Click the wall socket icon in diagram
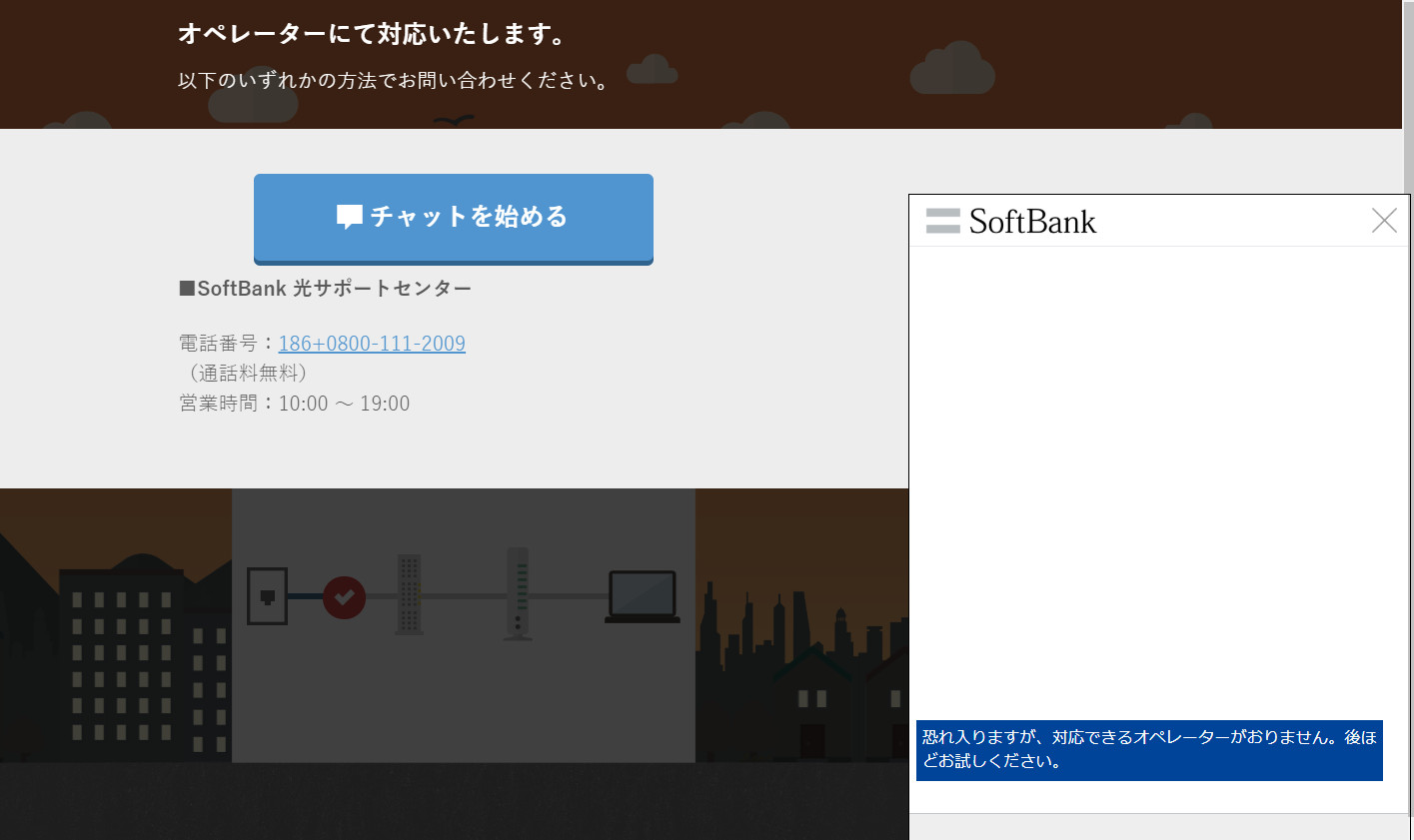The image size is (1414, 840). tap(267, 596)
